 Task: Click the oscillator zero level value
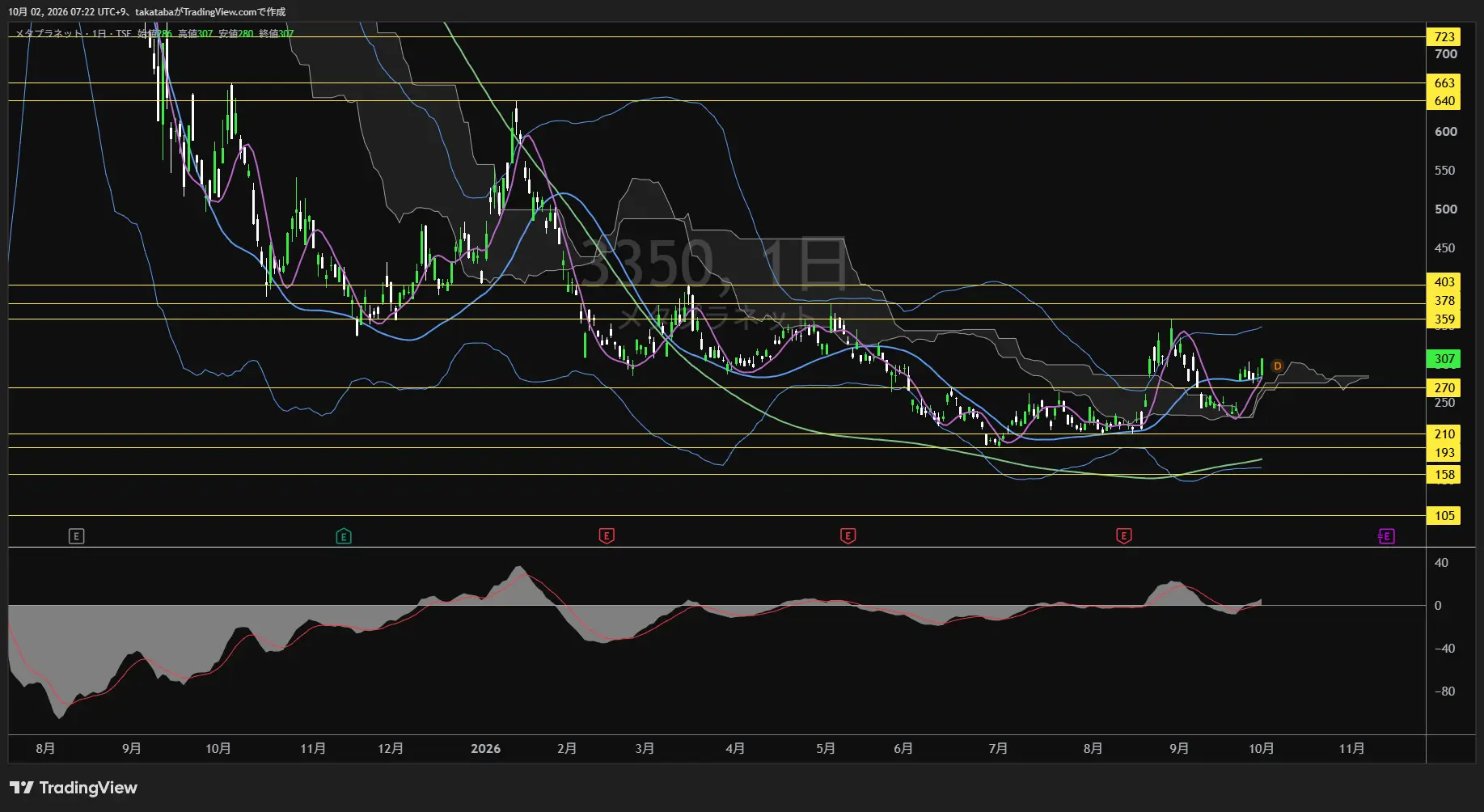[1438, 606]
